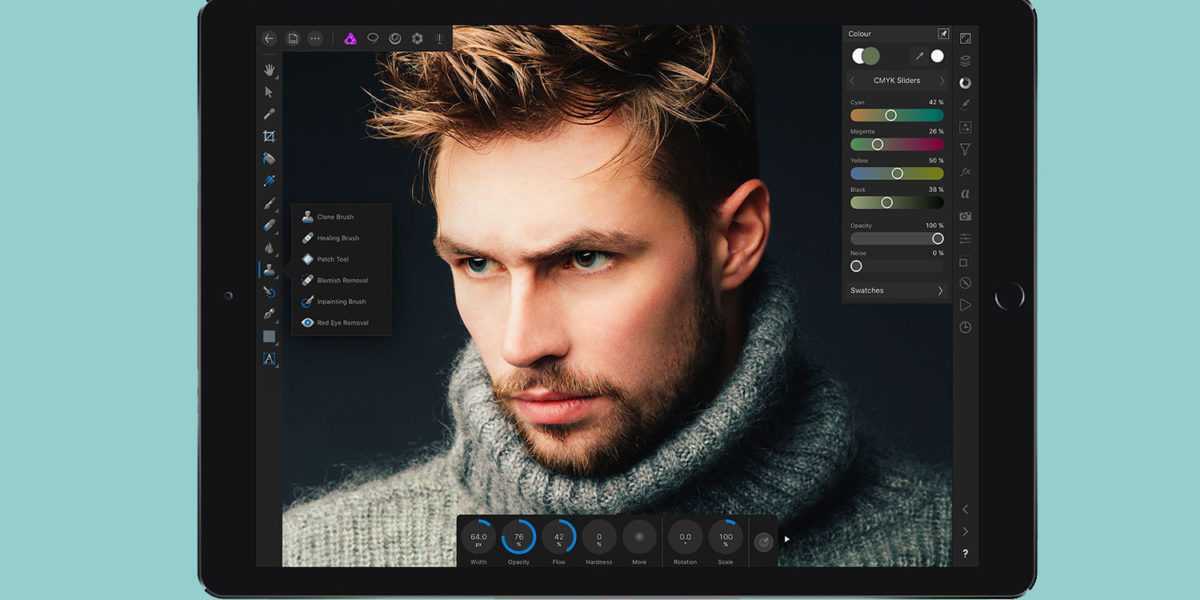Open the Text tool at toolbar bottom

coord(269,358)
